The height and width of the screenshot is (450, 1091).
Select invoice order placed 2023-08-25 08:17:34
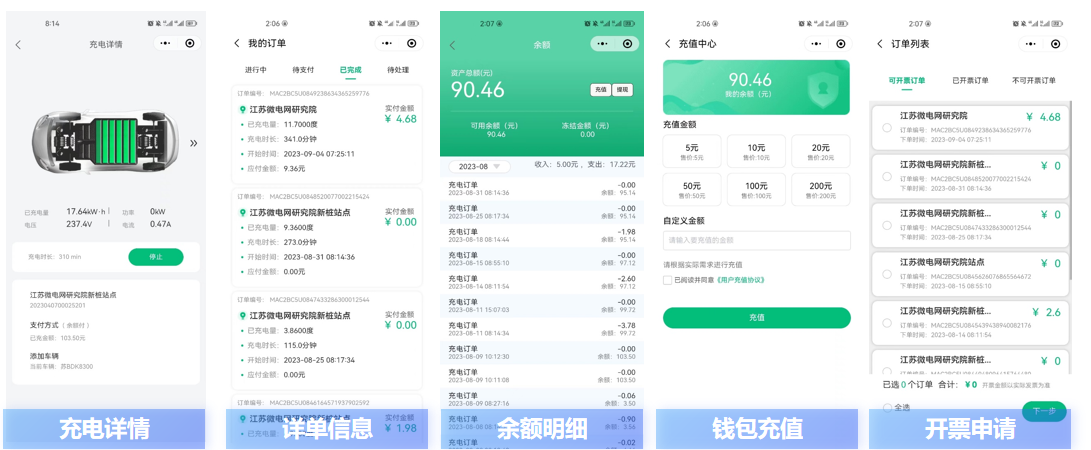[x=886, y=225]
